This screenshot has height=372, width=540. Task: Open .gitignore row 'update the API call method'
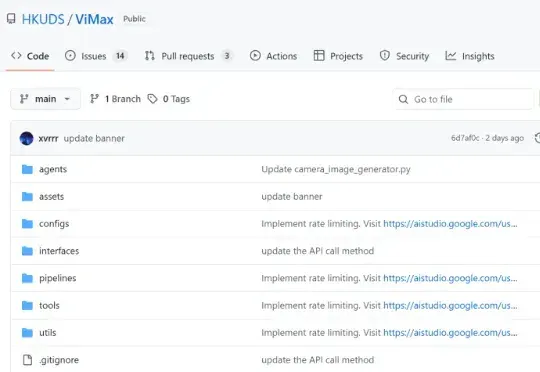(318, 360)
